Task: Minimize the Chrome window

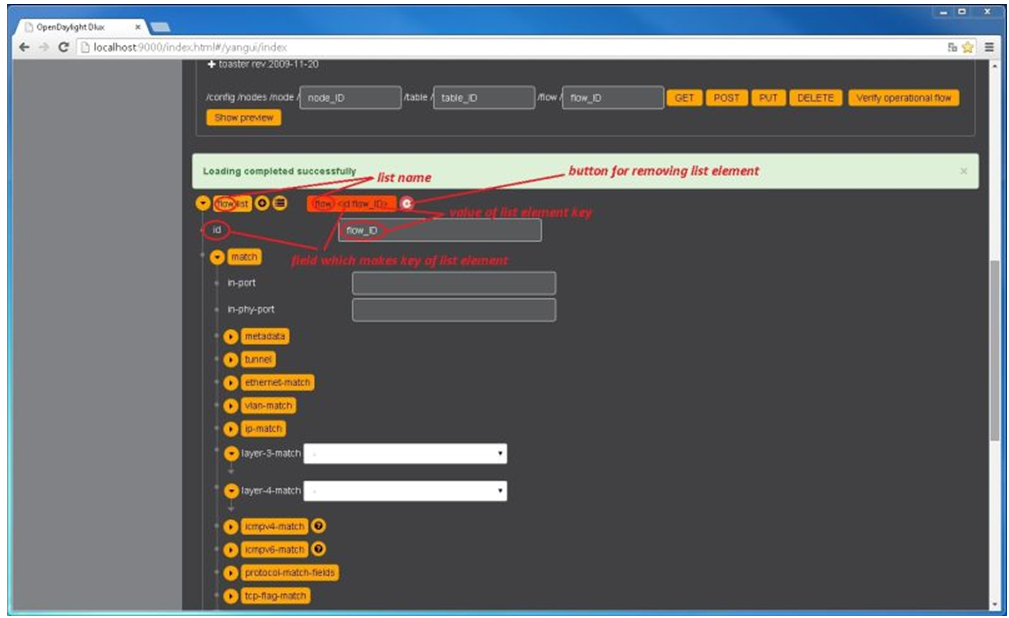Action: point(943,12)
